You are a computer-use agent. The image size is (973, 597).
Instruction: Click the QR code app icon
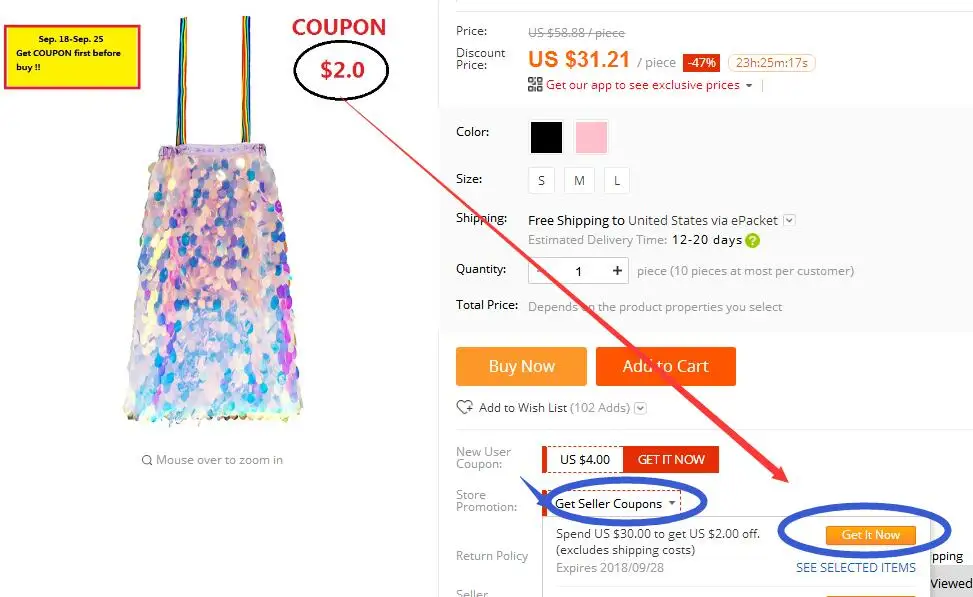click(535, 84)
